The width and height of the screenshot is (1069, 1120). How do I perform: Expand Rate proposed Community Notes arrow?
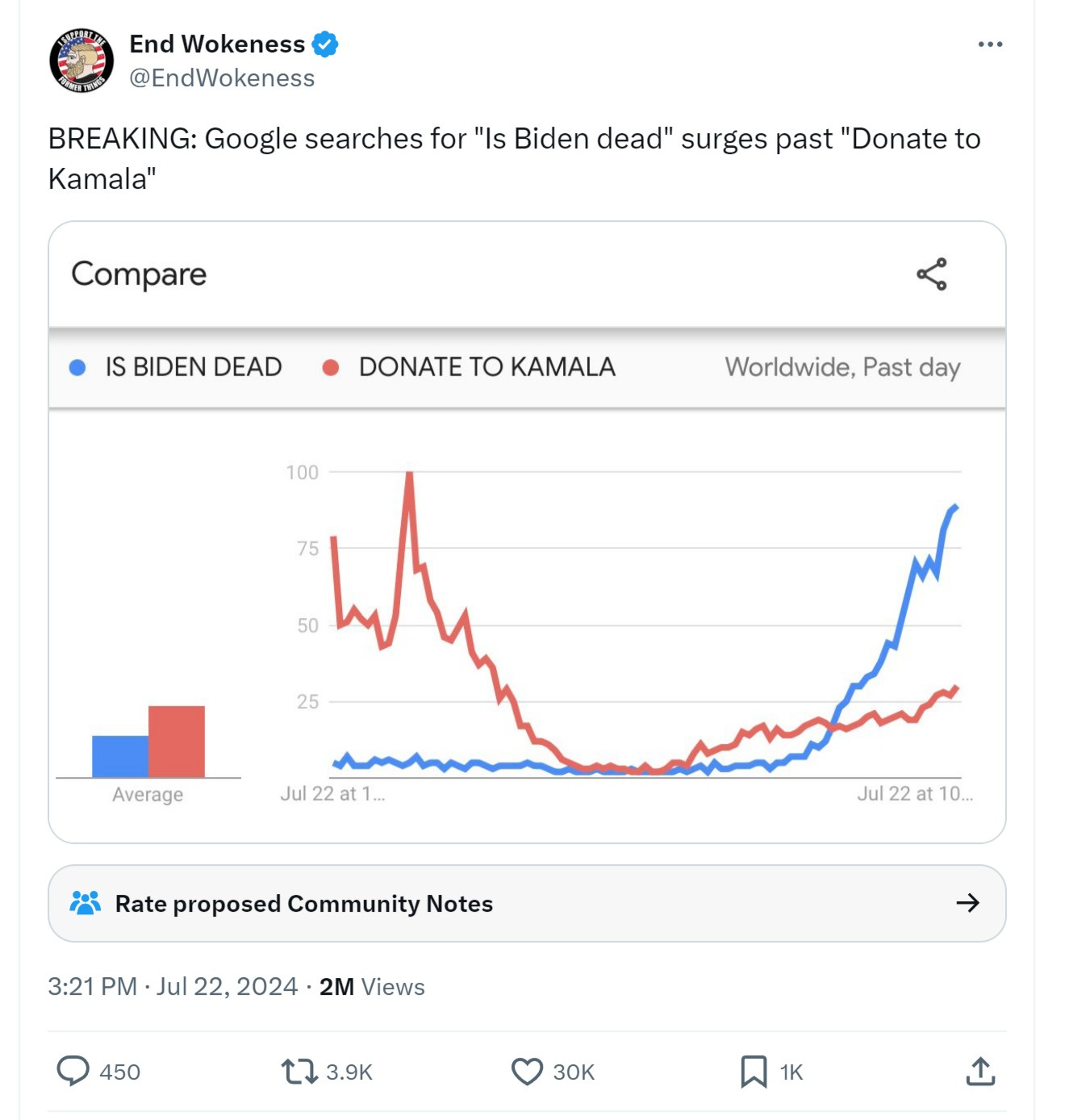tap(967, 903)
